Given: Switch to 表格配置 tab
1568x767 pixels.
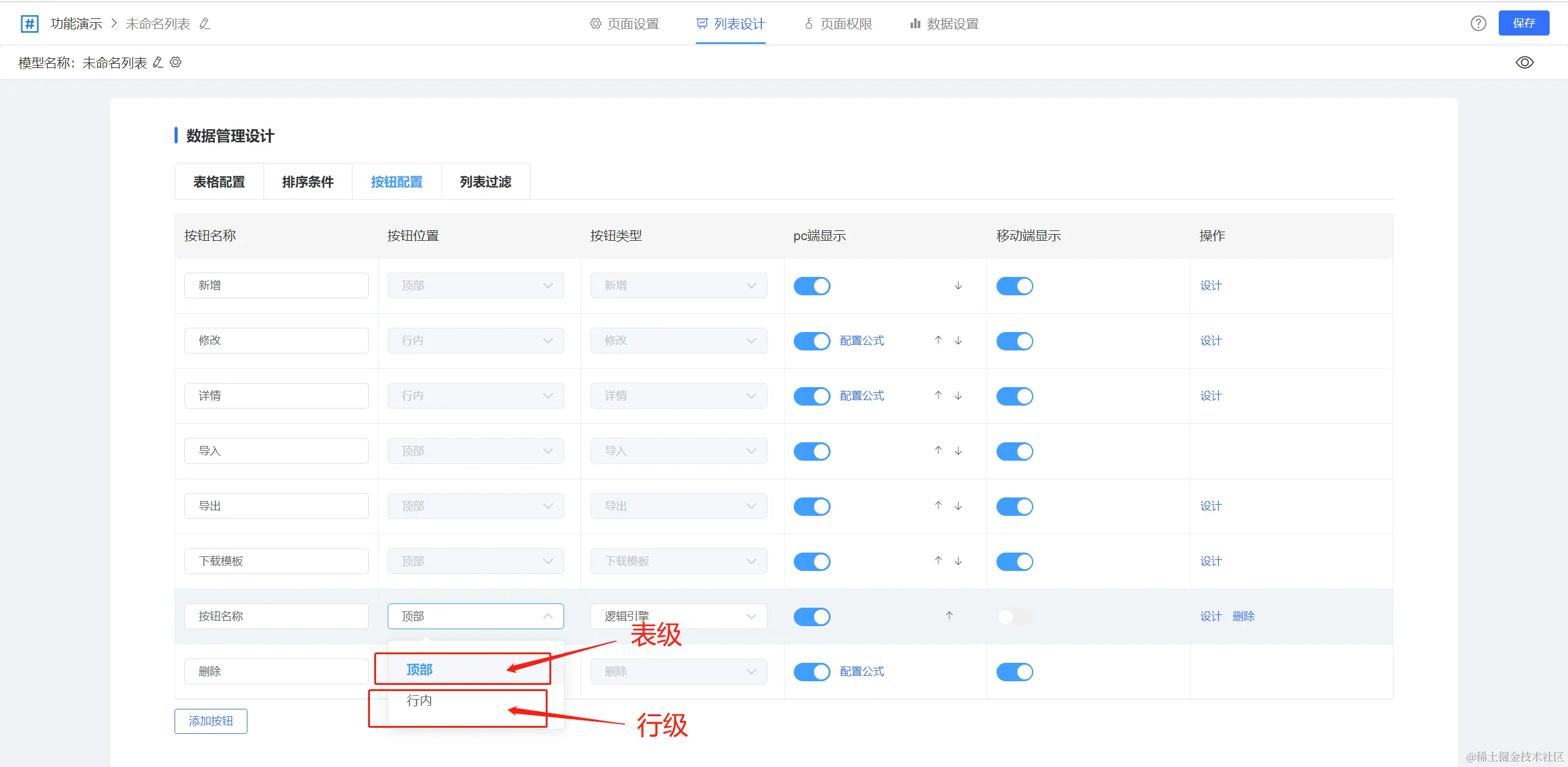Looking at the screenshot, I should tap(219, 182).
